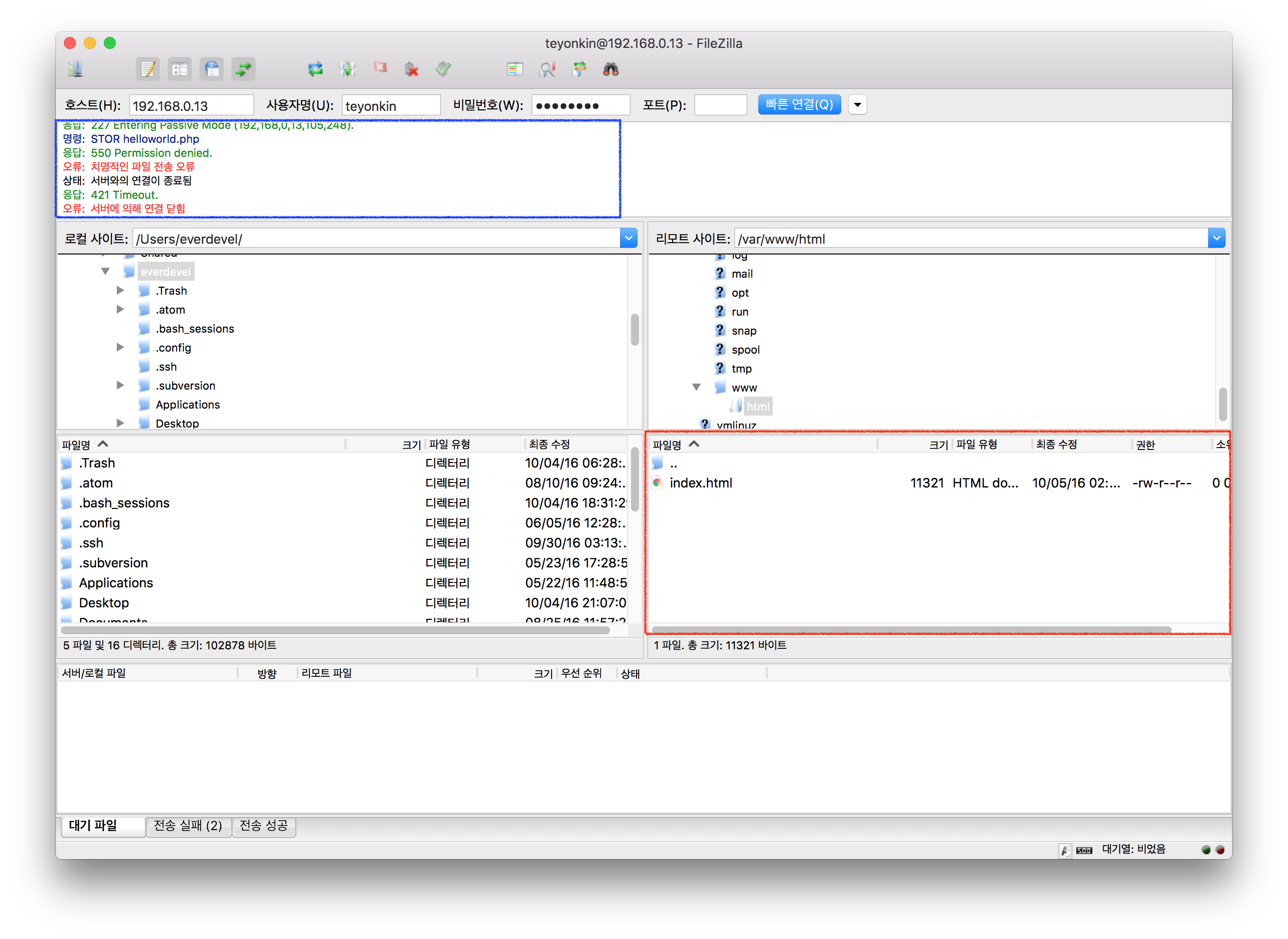Click the magnifier filter icon
The height and width of the screenshot is (939, 1288).
pyautogui.click(x=547, y=69)
